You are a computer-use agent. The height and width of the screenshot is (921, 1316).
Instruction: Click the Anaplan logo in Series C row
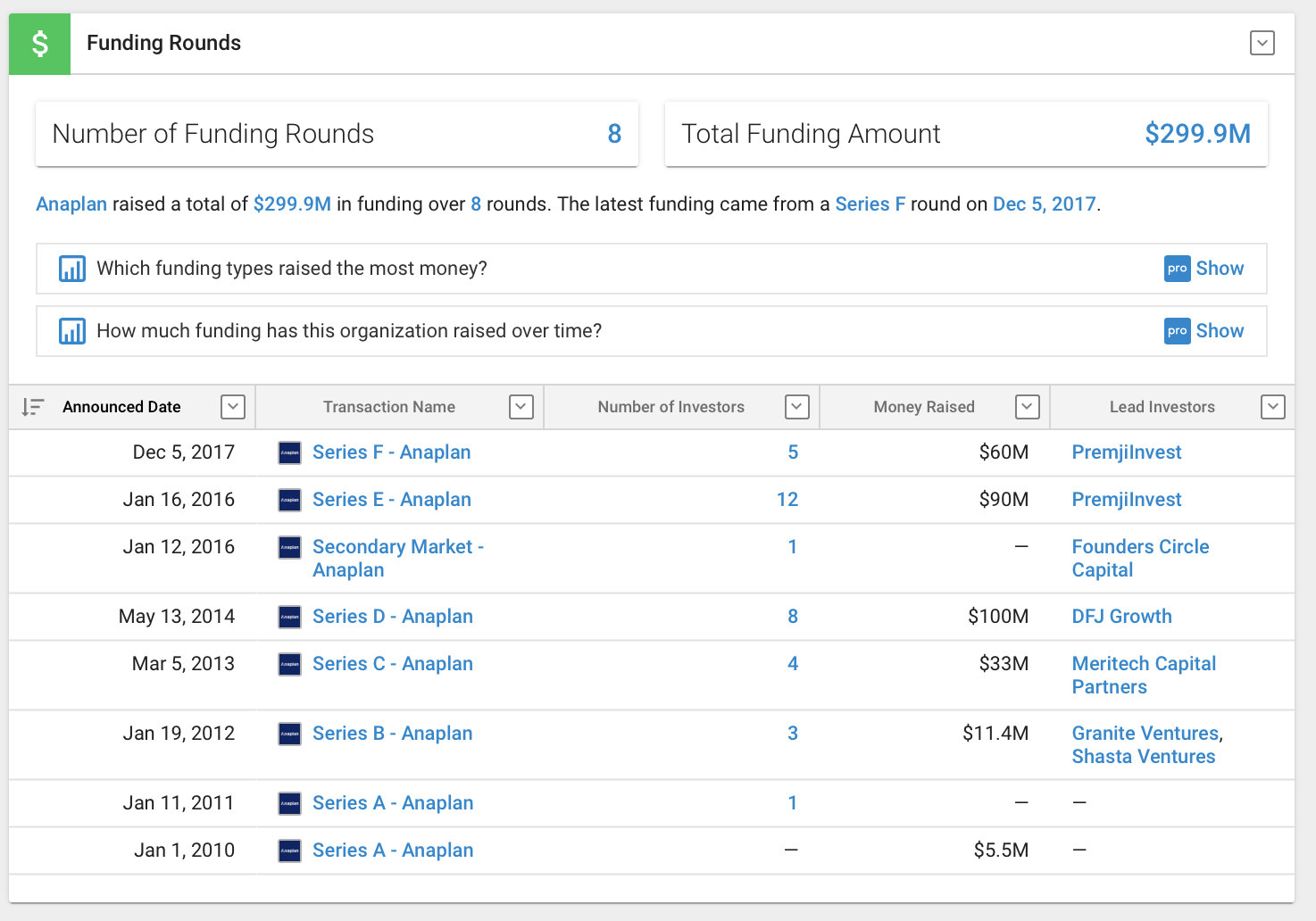click(x=289, y=664)
